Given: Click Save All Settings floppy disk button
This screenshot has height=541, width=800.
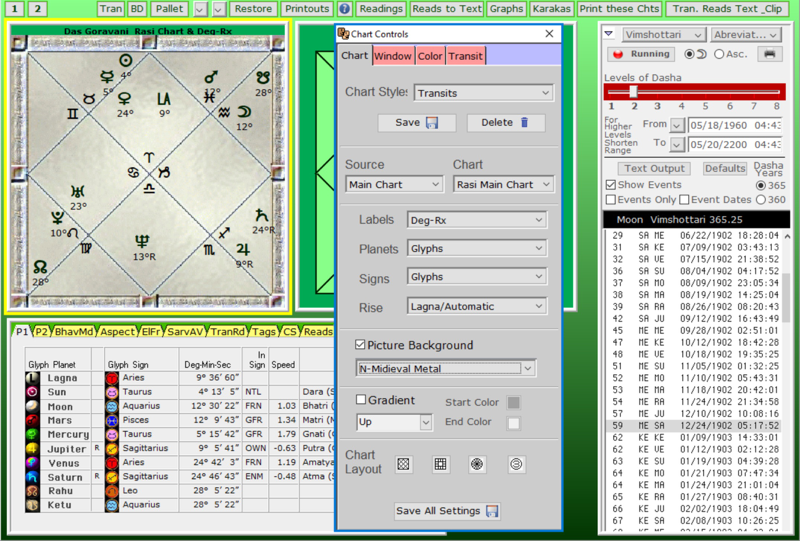Looking at the screenshot, I should point(447,511).
